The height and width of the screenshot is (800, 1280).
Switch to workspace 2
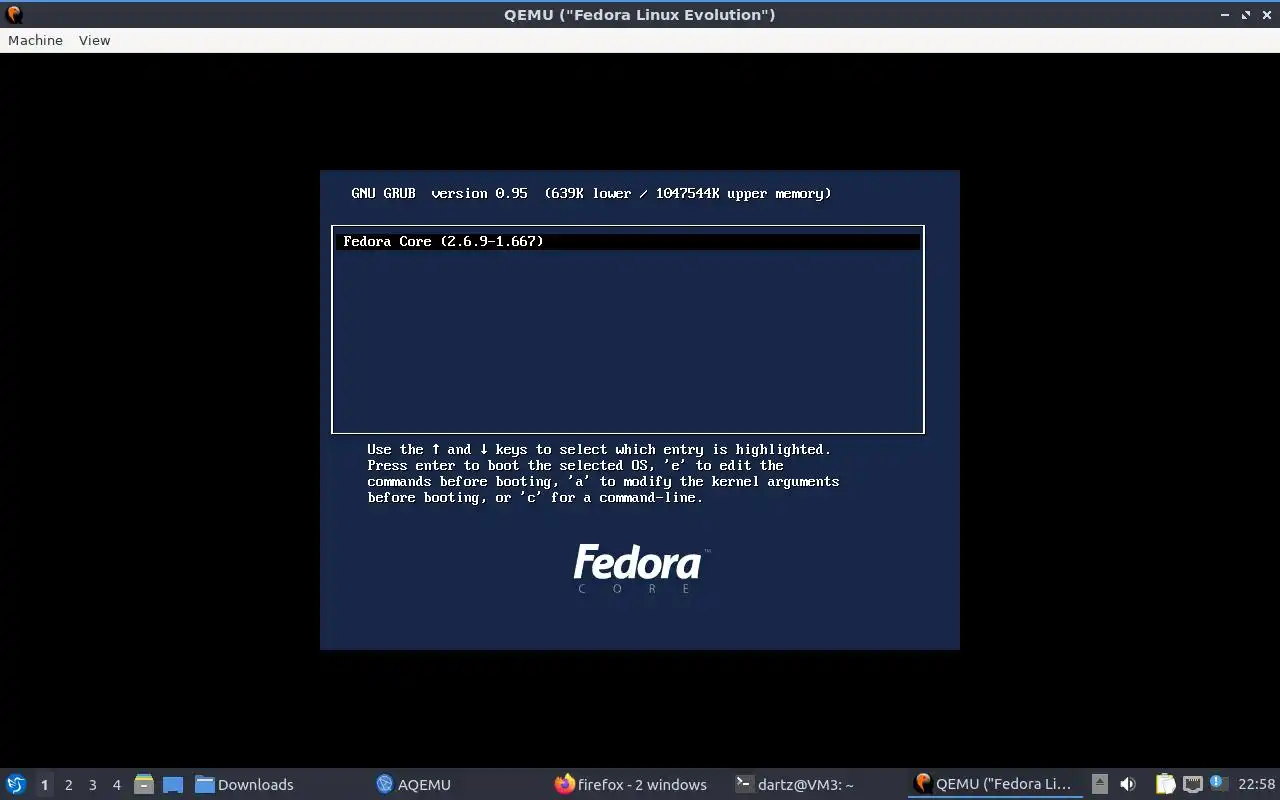68,784
